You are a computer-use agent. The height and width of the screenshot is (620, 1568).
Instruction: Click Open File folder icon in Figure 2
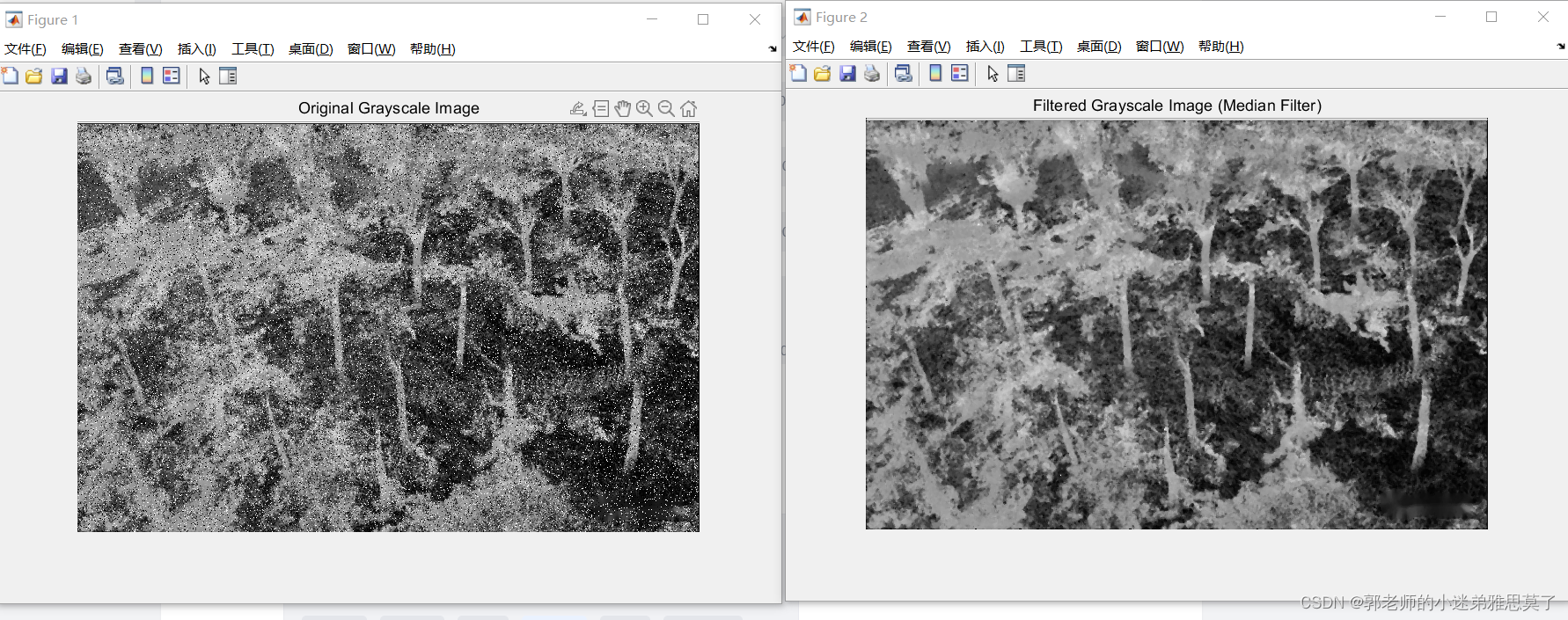823,73
